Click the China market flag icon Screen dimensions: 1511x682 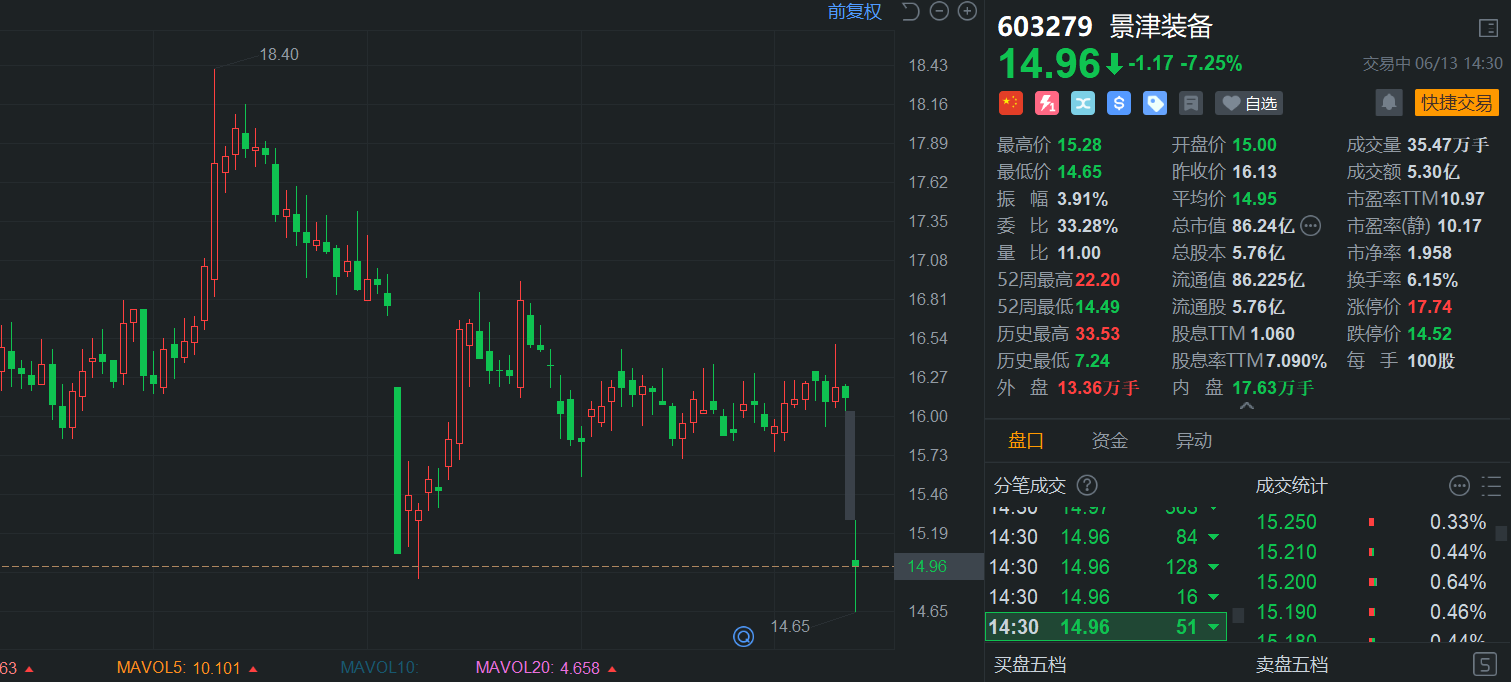[x=1011, y=103]
